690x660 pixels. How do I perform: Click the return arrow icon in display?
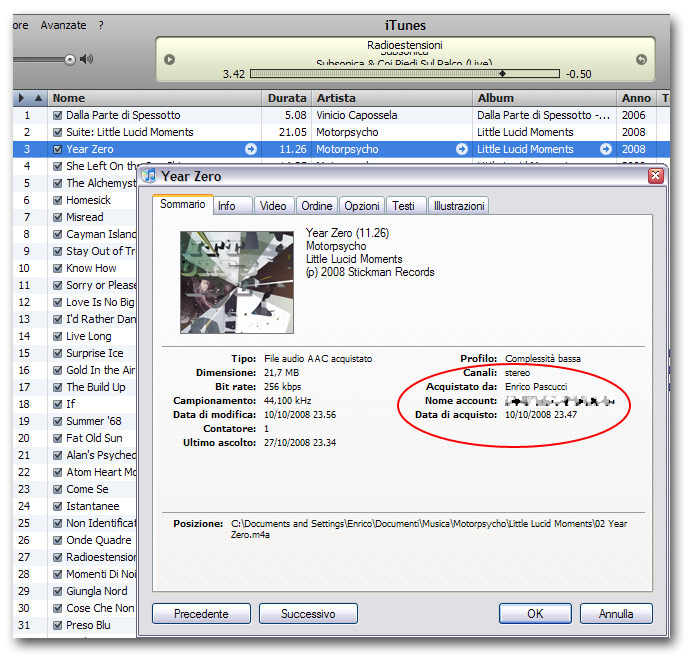coord(641,59)
